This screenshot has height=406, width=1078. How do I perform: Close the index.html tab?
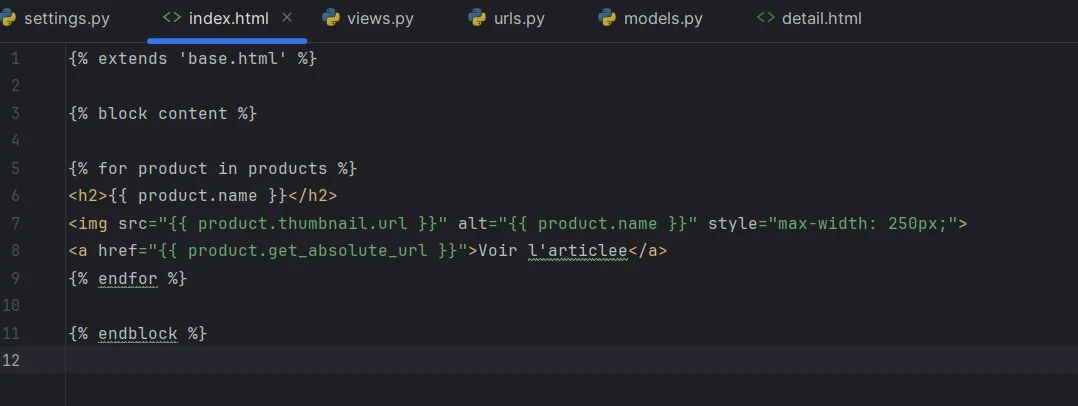click(x=288, y=18)
